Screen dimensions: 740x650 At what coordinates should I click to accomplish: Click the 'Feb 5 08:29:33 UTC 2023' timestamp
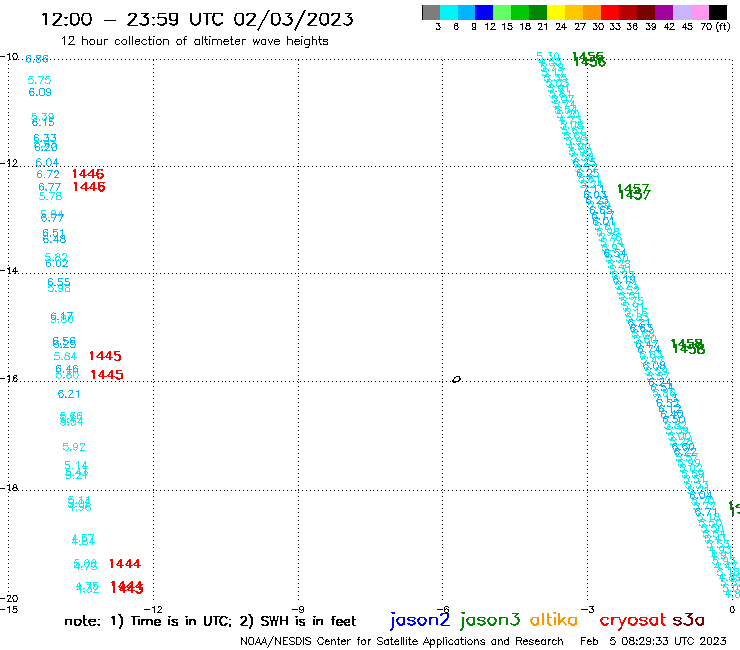[653, 641]
